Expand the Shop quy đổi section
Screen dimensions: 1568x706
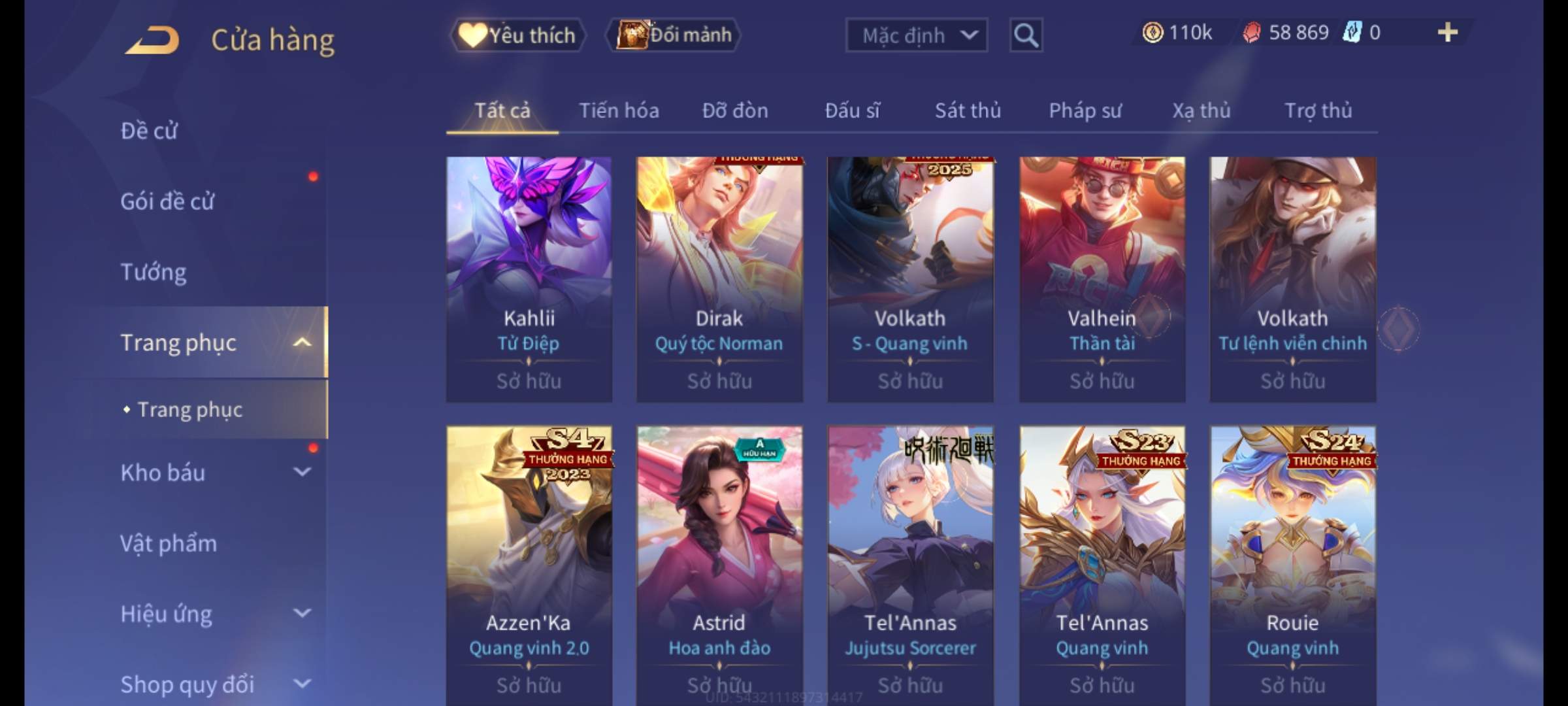(302, 684)
